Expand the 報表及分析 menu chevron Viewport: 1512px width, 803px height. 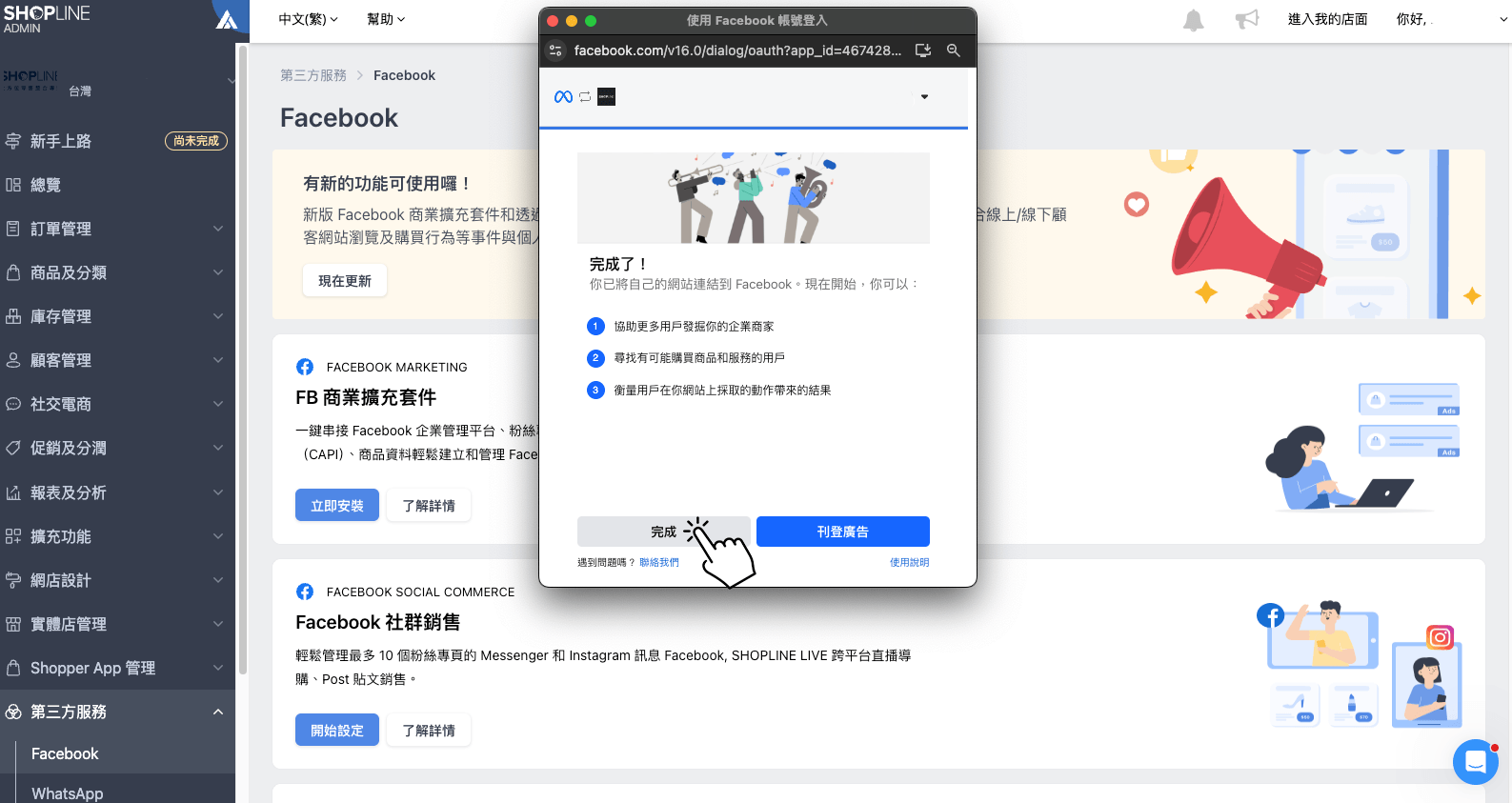tap(218, 492)
